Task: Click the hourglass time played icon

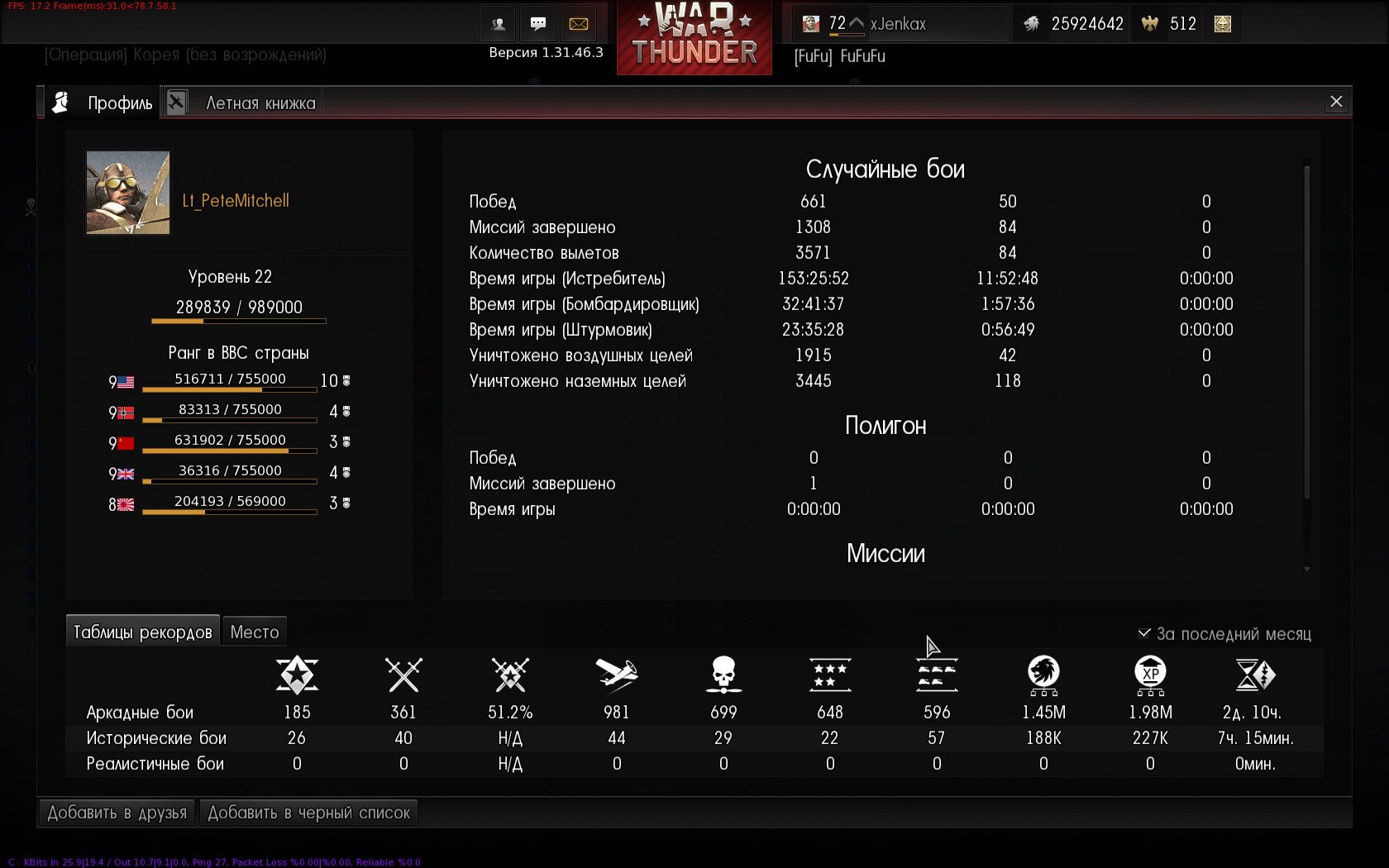Action: (1255, 675)
